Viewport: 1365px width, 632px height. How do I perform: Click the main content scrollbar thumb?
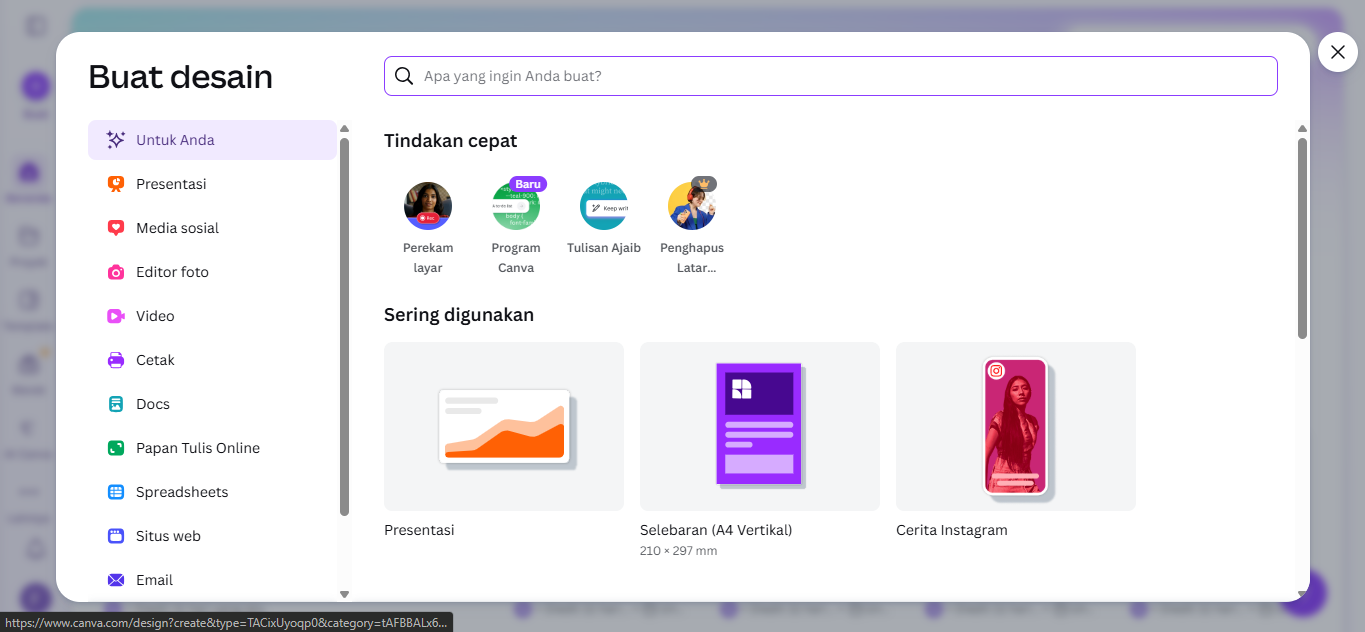(1302, 238)
